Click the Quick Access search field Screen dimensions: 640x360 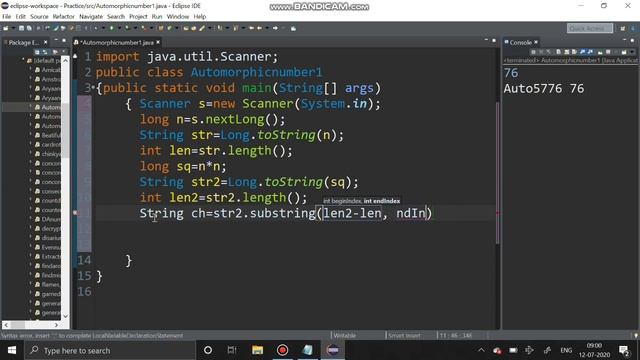pyautogui.click(x=590, y=28)
